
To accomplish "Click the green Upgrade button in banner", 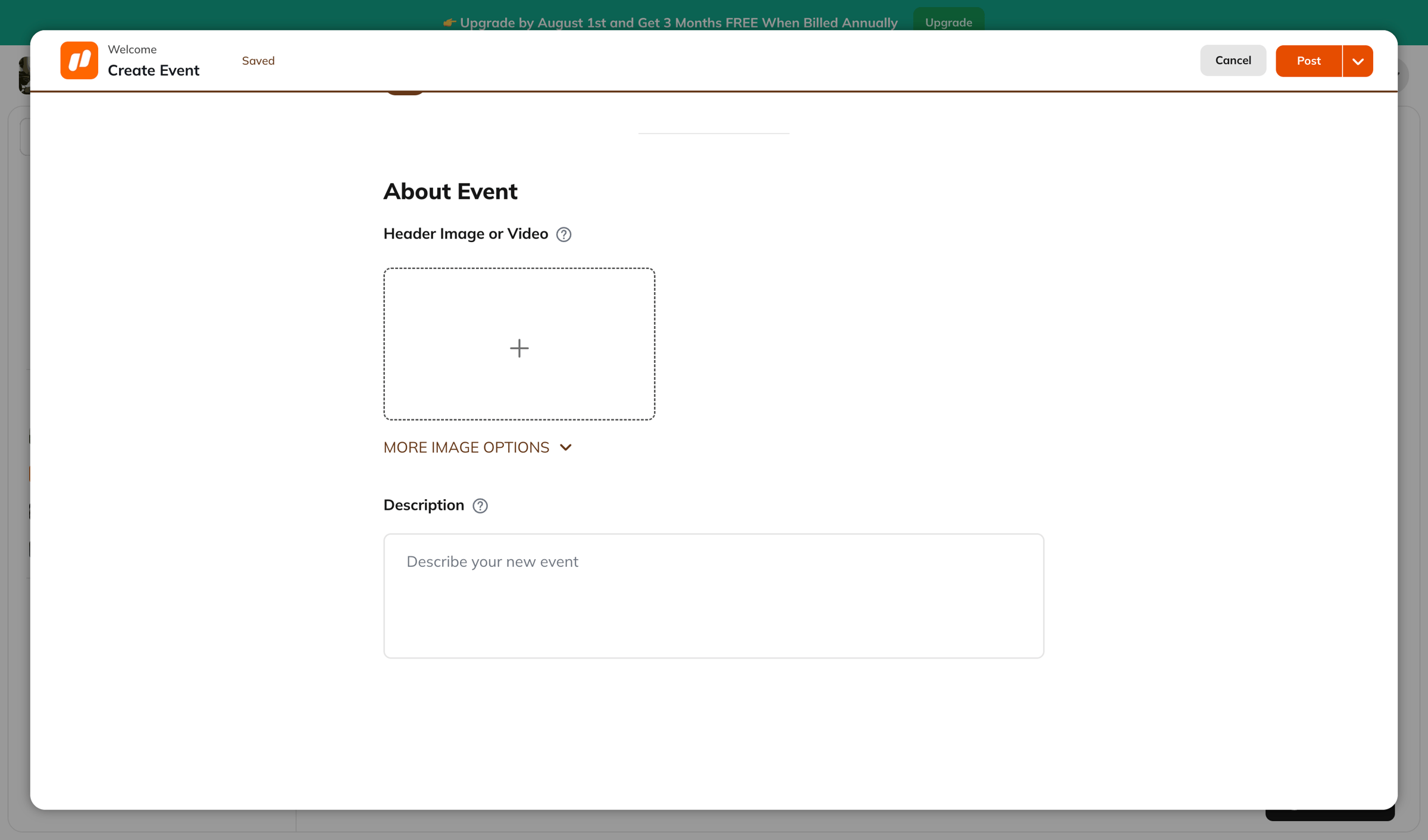I will click(948, 22).
